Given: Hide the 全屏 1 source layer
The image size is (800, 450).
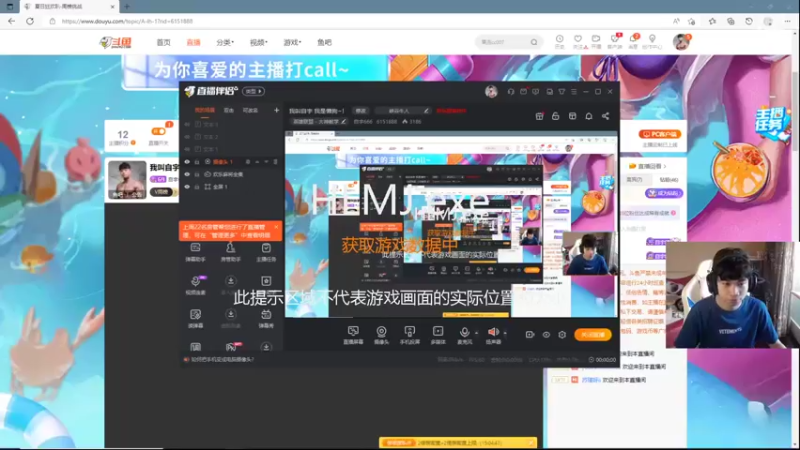Looking at the screenshot, I should [187, 187].
